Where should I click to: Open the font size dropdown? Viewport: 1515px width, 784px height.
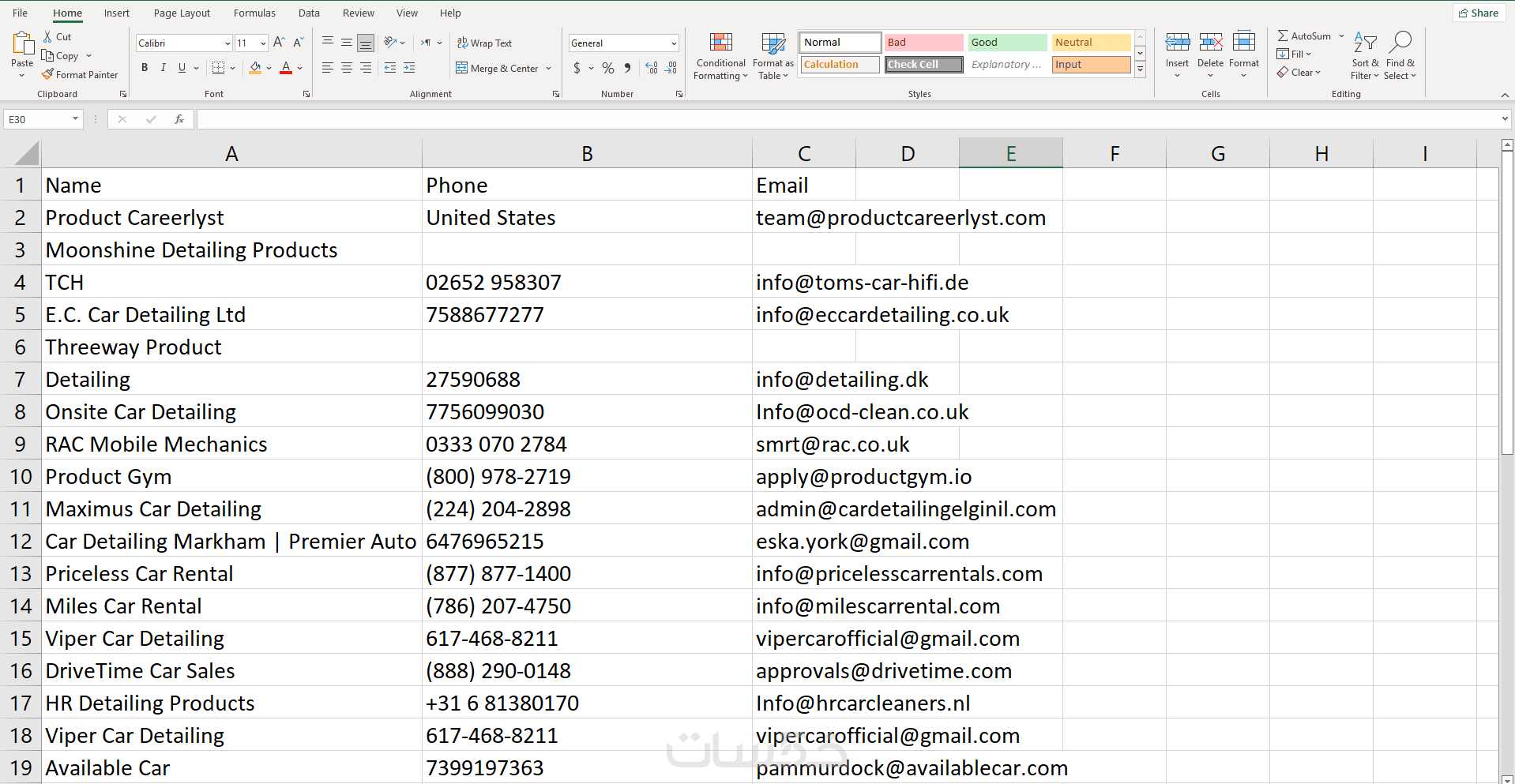click(x=263, y=43)
